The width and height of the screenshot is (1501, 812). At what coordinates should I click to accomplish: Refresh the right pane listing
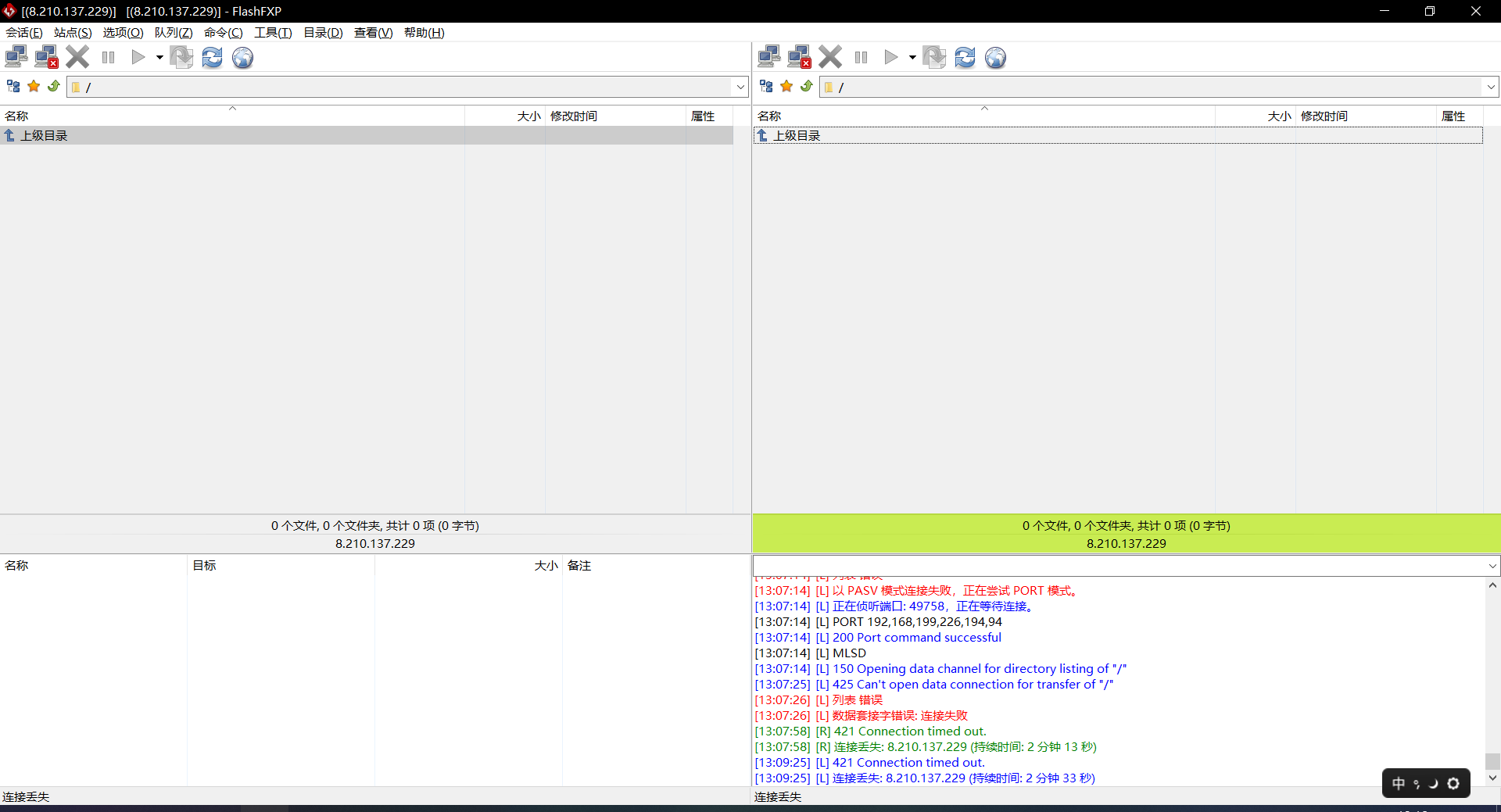[x=965, y=57]
